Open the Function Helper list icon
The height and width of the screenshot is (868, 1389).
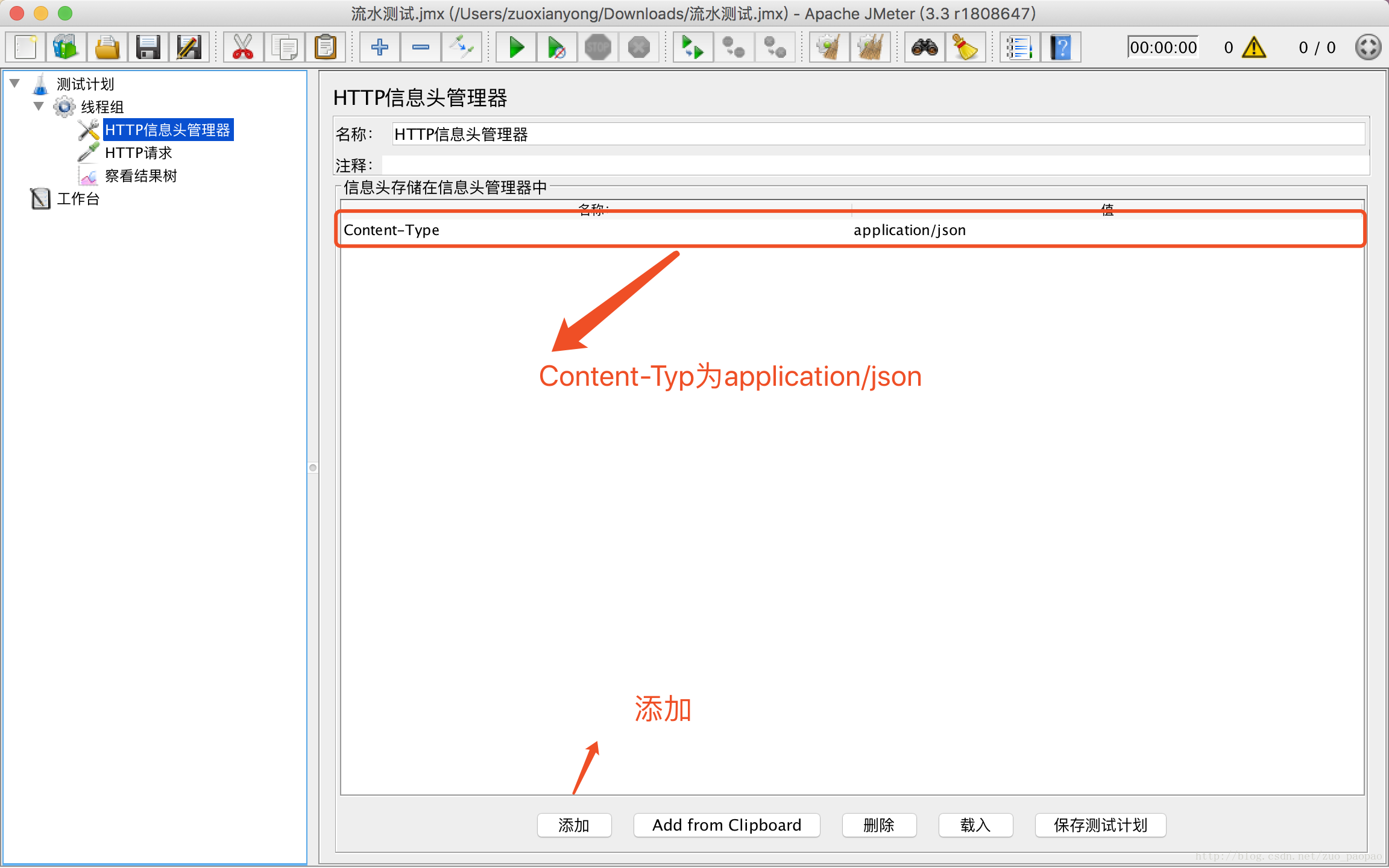tap(1019, 47)
